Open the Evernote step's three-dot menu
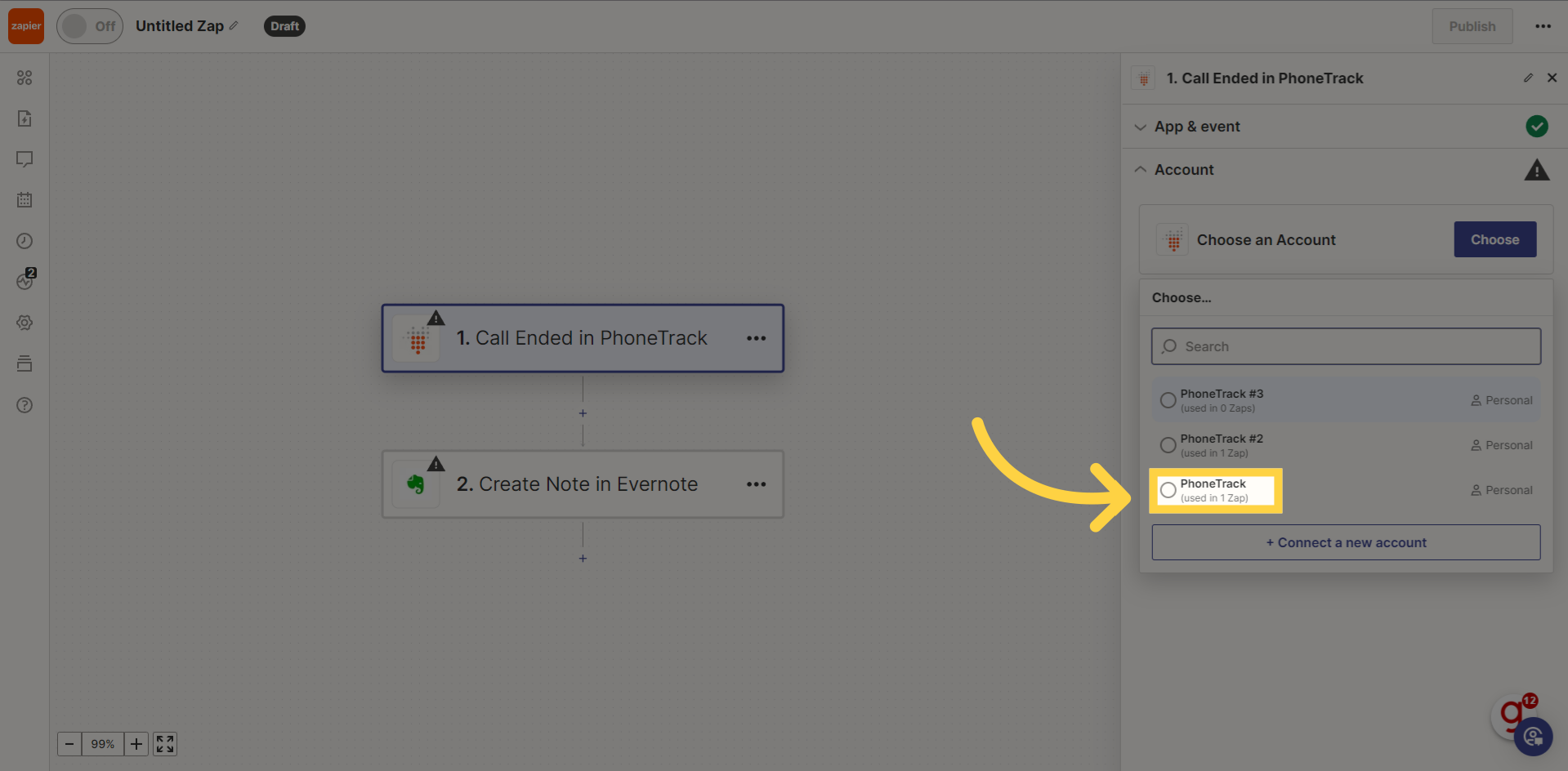The width and height of the screenshot is (1568, 771). [x=756, y=484]
